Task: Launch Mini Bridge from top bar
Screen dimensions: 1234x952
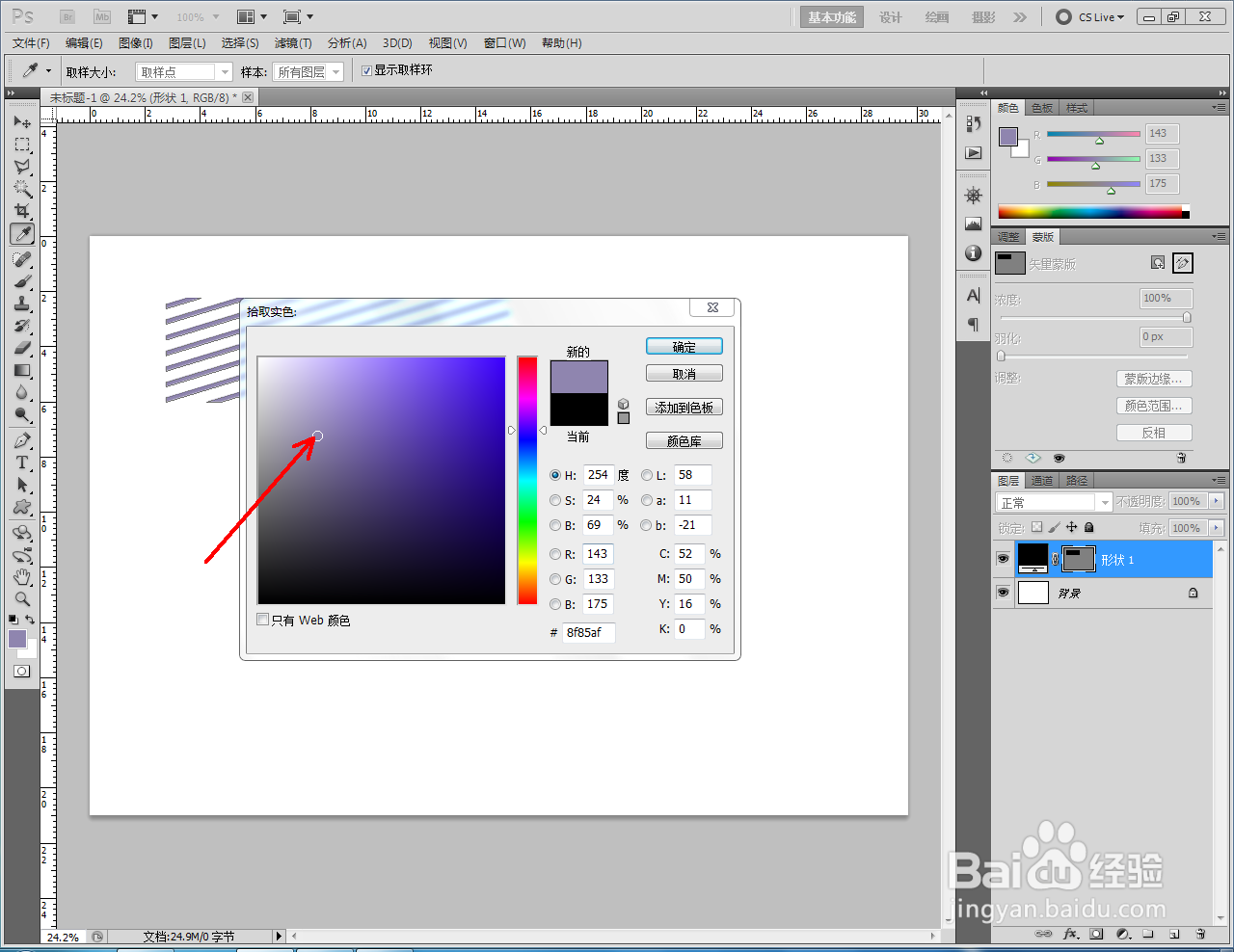Action: [x=102, y=16]
